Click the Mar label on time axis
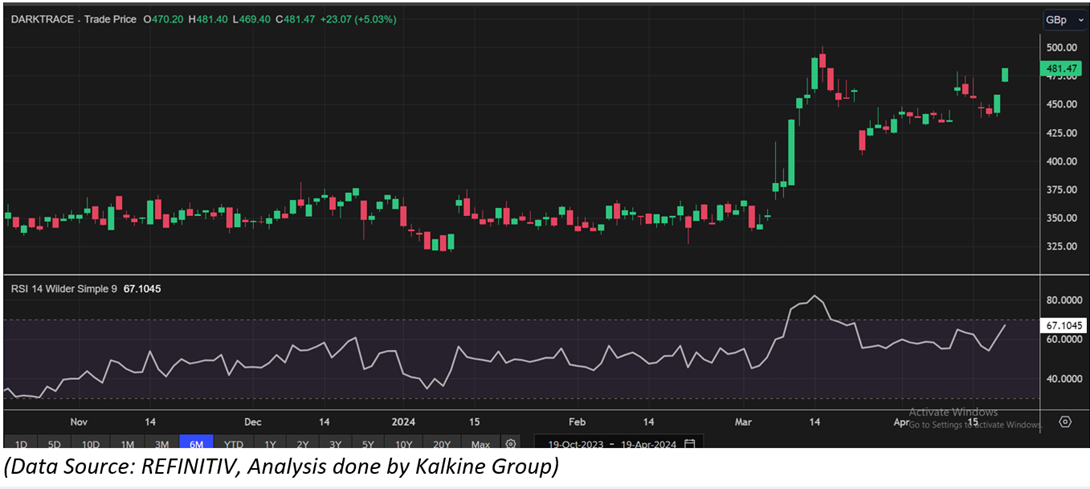The width and height of the screenshot is (1090, 489). (744, 422)
